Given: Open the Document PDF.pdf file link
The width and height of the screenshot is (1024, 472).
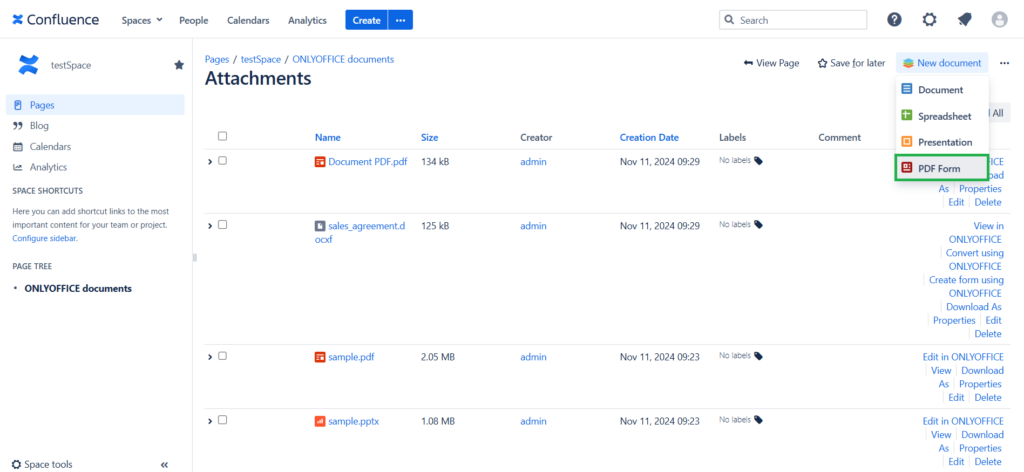Looking at the screenshot, I should point(368,162).
